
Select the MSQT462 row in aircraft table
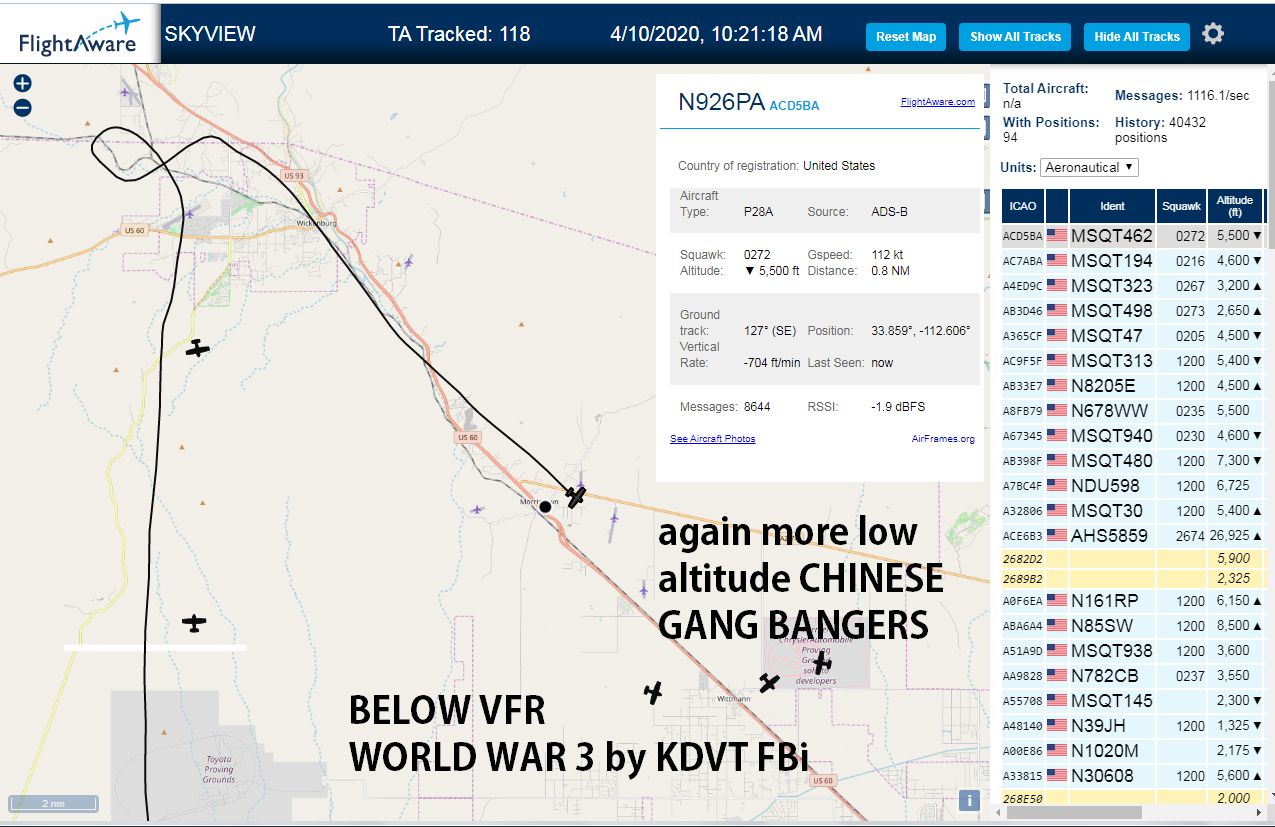point(1134,236)
